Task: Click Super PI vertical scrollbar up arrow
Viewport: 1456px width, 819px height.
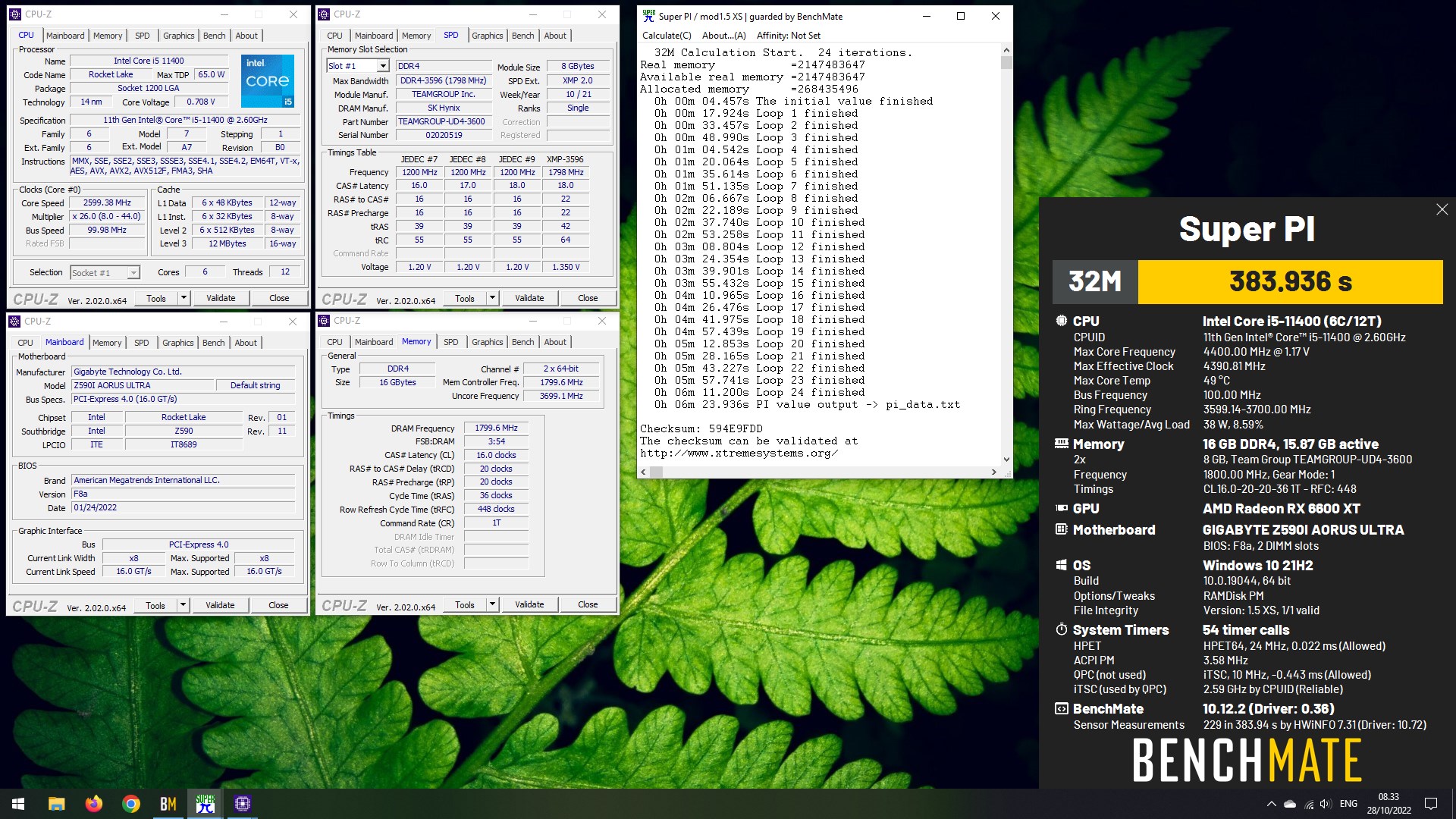Action: [1006, 50]
